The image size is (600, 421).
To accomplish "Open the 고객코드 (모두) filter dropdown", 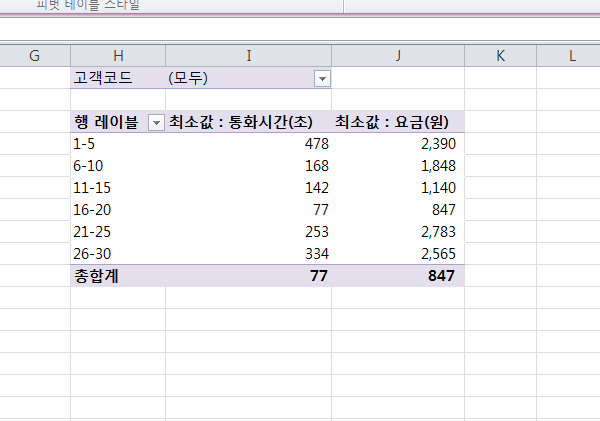I will [322, 78].
